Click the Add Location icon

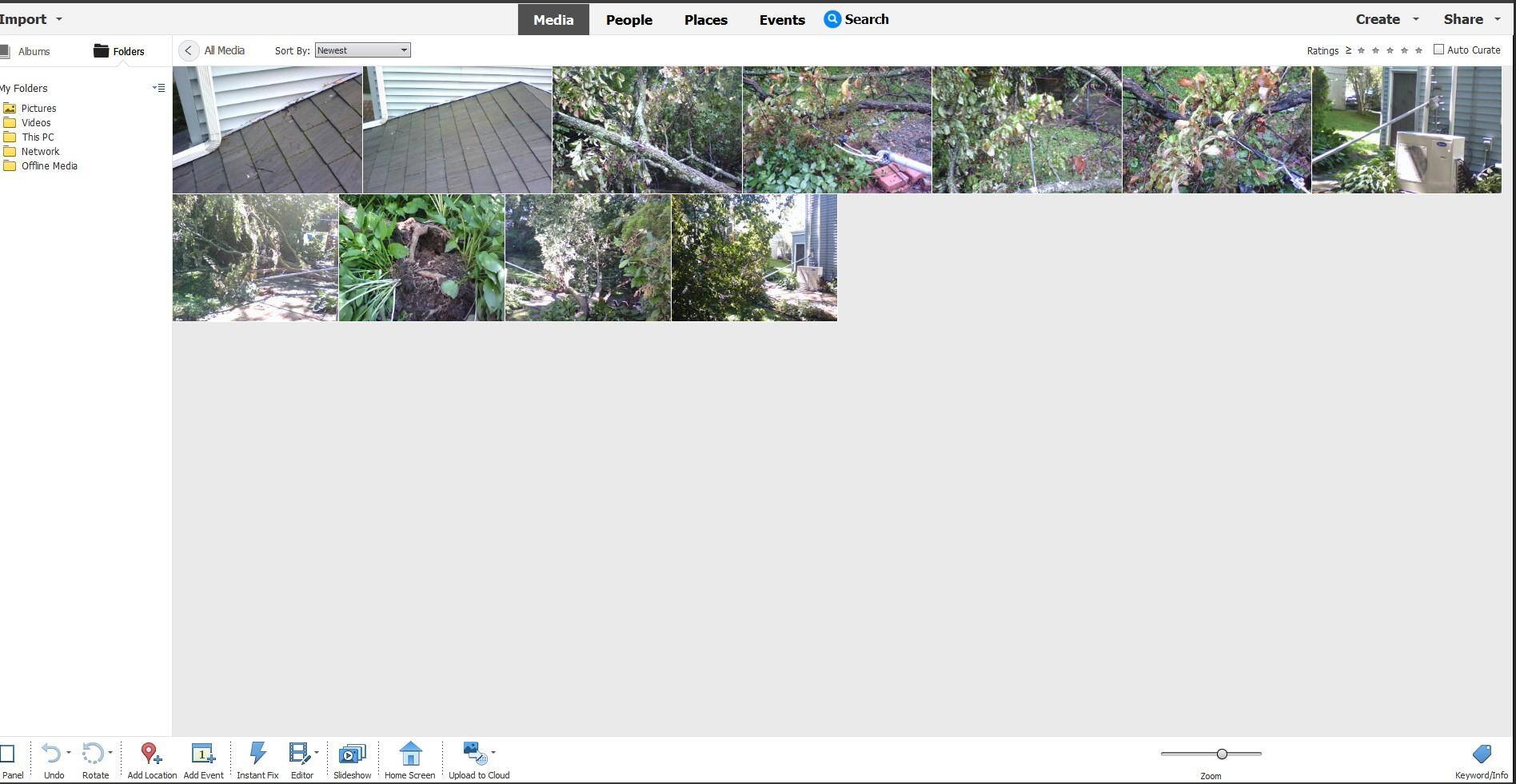150,752
